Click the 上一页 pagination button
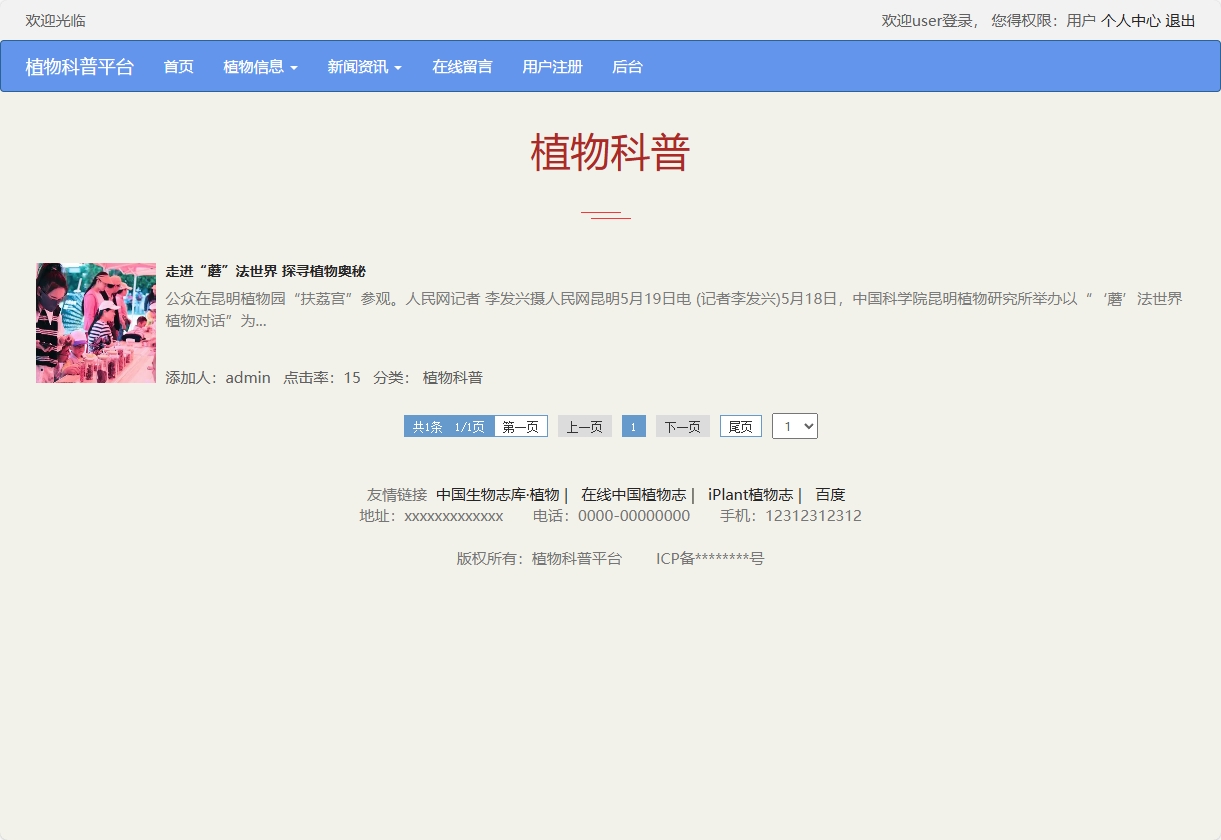Viewport: 1221px width, 840px height. tap(584, 427)
